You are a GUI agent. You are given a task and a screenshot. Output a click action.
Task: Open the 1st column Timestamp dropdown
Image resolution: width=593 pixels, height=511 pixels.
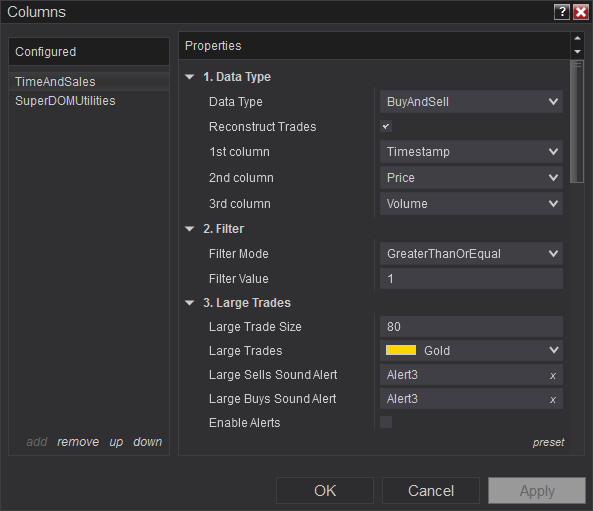[x=471, y=152]
